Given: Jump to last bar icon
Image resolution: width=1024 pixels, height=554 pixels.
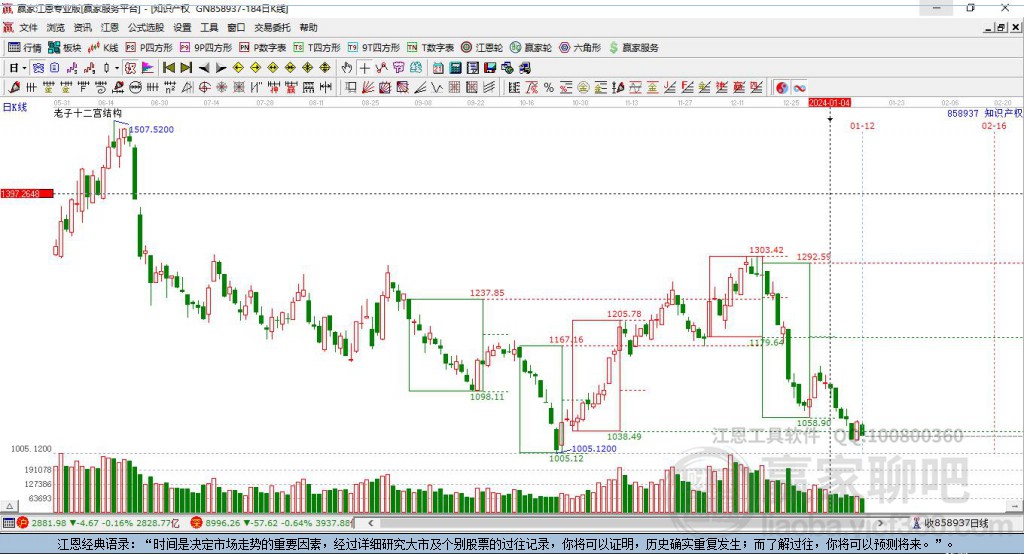Looking at the screenshot, I should 186,68.
